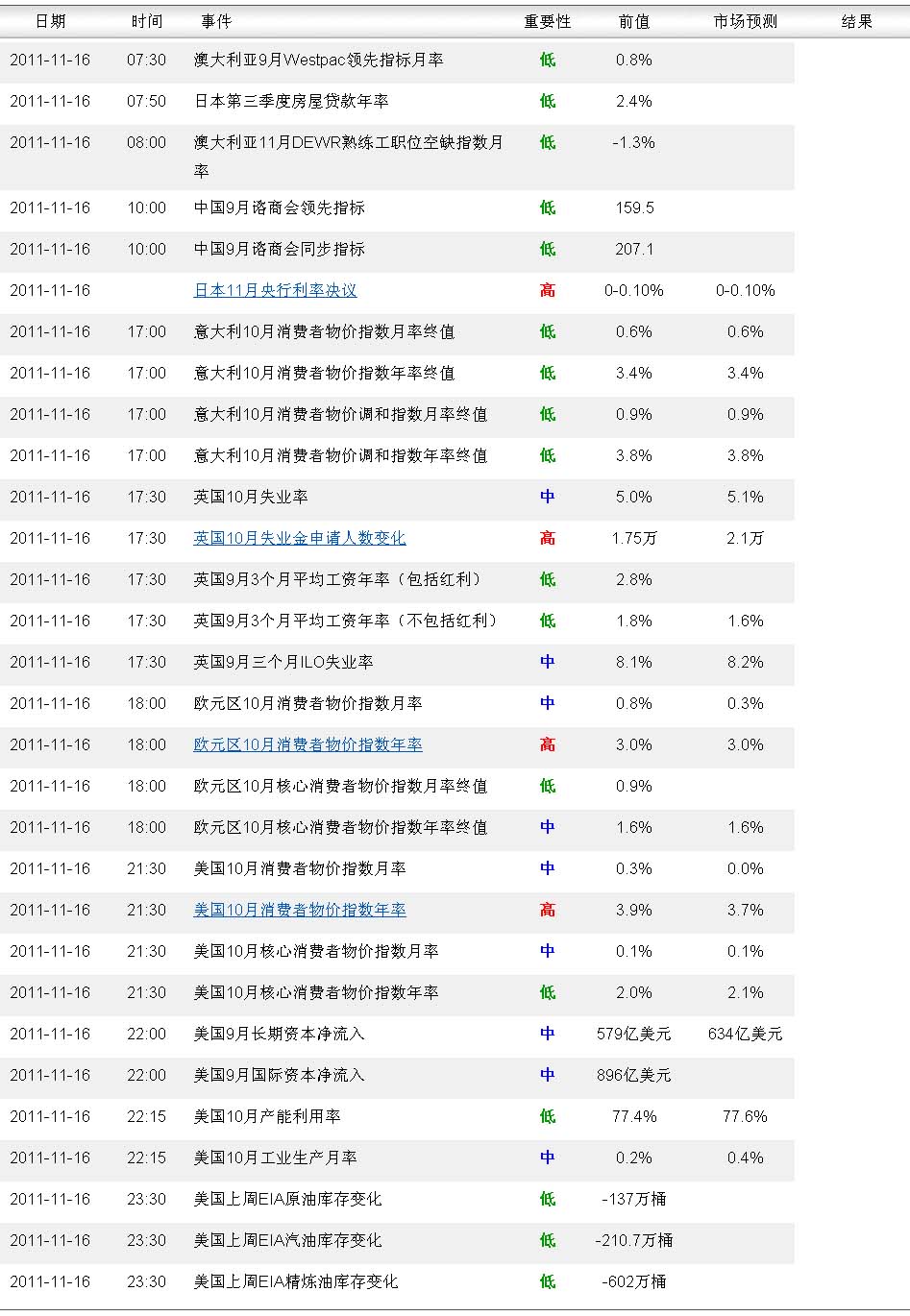Click the 中 importance mark for 英国10月失业率
This screenshot has height=1316, width=910.
547,497
